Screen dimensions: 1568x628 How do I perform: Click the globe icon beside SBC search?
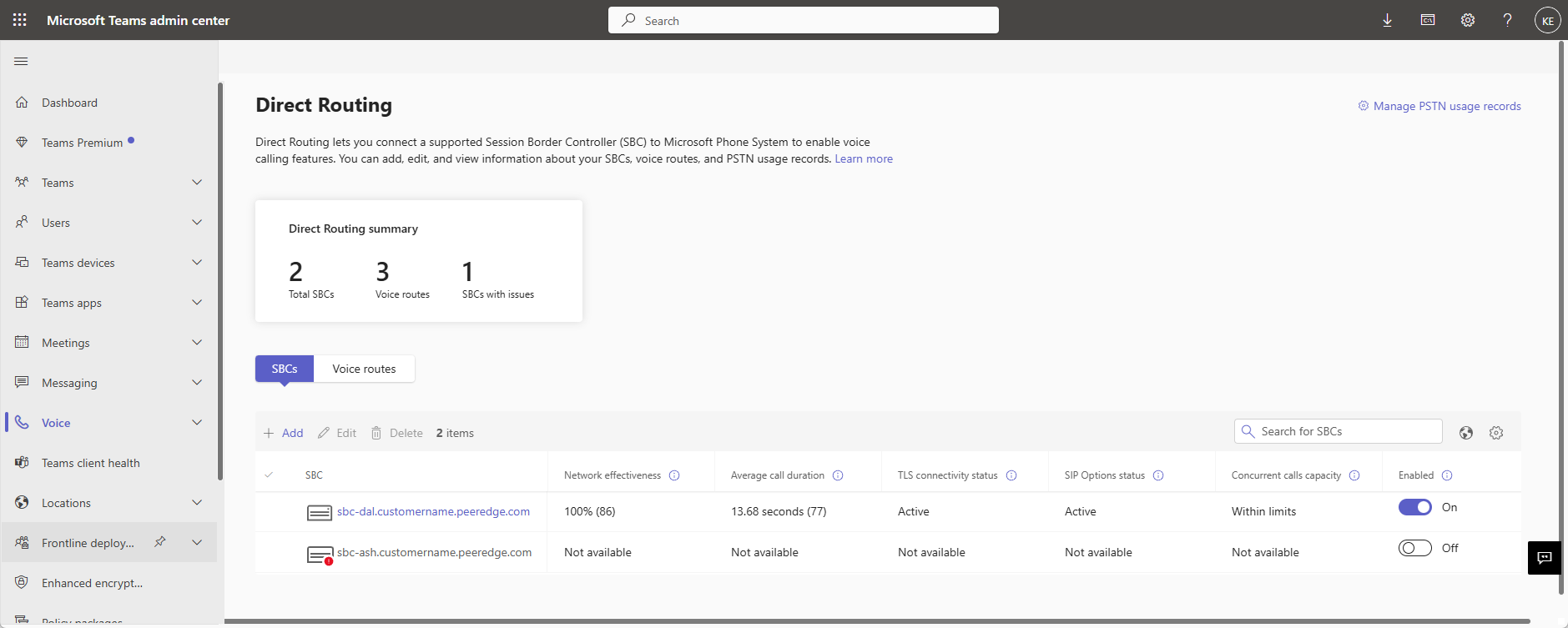tap(1466, 433)
